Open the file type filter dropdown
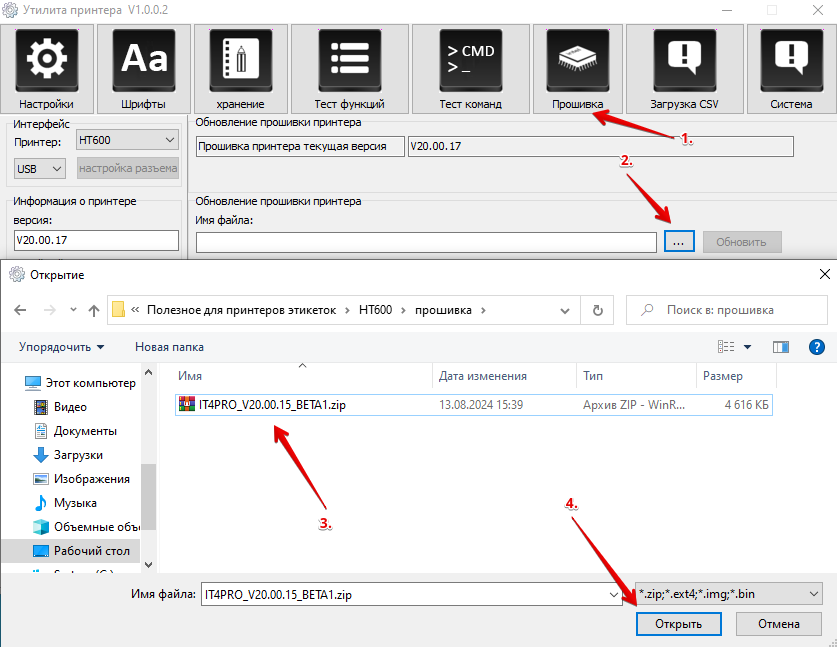837x647 pixels. coord(730,594)
